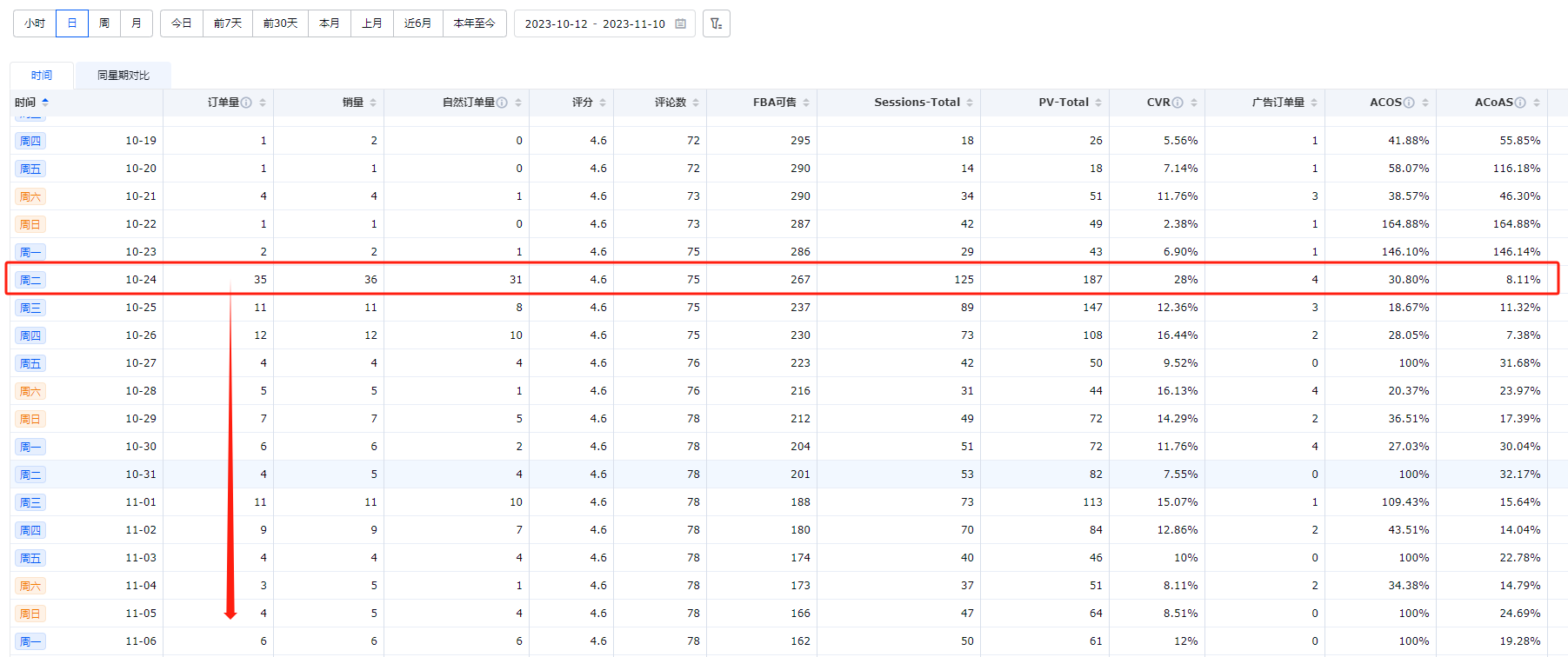Image resolution: width=1568 pixels, height=657 pixels.
Task: Click info icon next to ACoAS header
Action: 1520,103
